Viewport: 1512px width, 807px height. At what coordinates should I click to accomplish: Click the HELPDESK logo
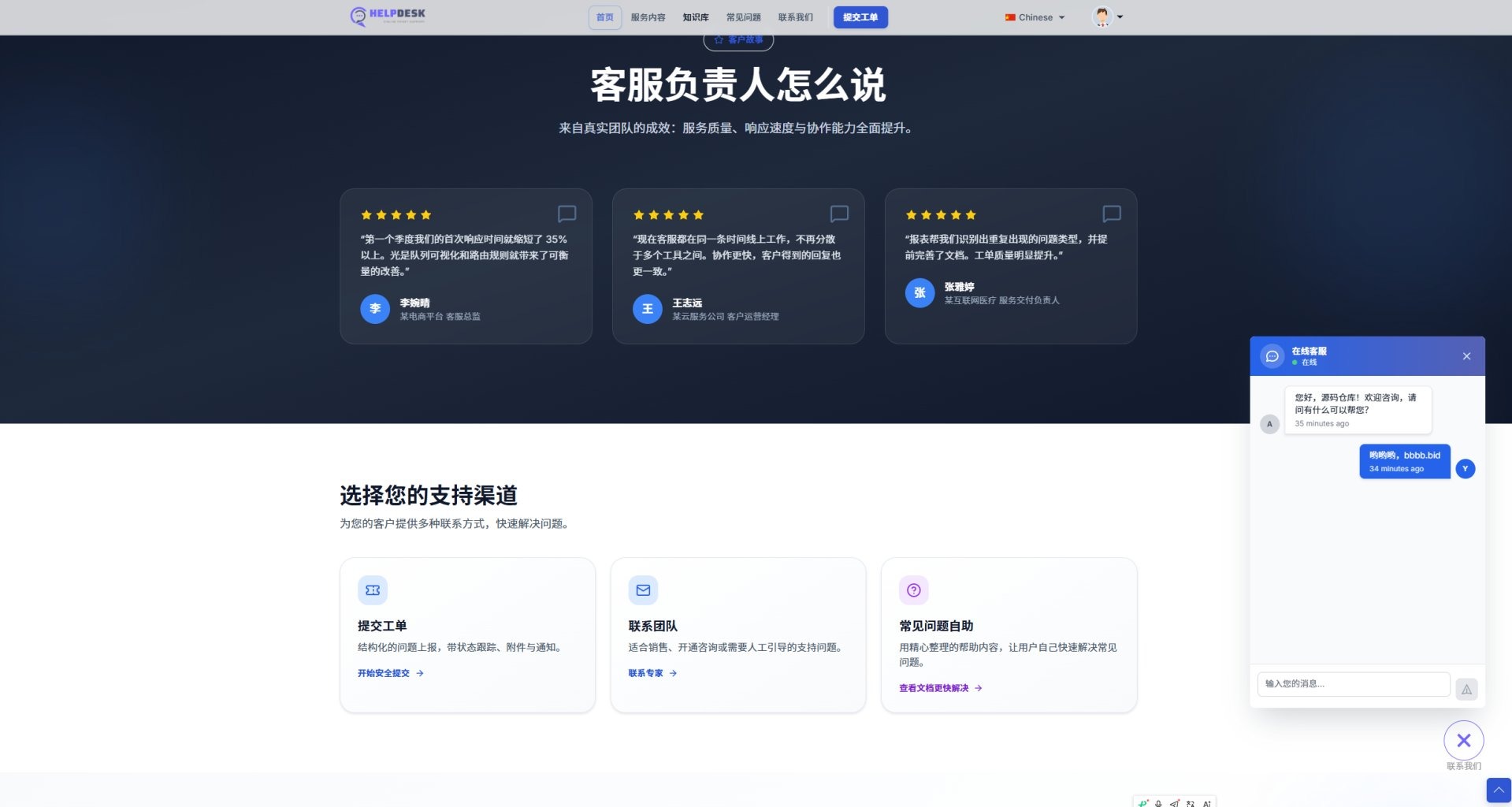pyautogui.click(x=388, y=16)
